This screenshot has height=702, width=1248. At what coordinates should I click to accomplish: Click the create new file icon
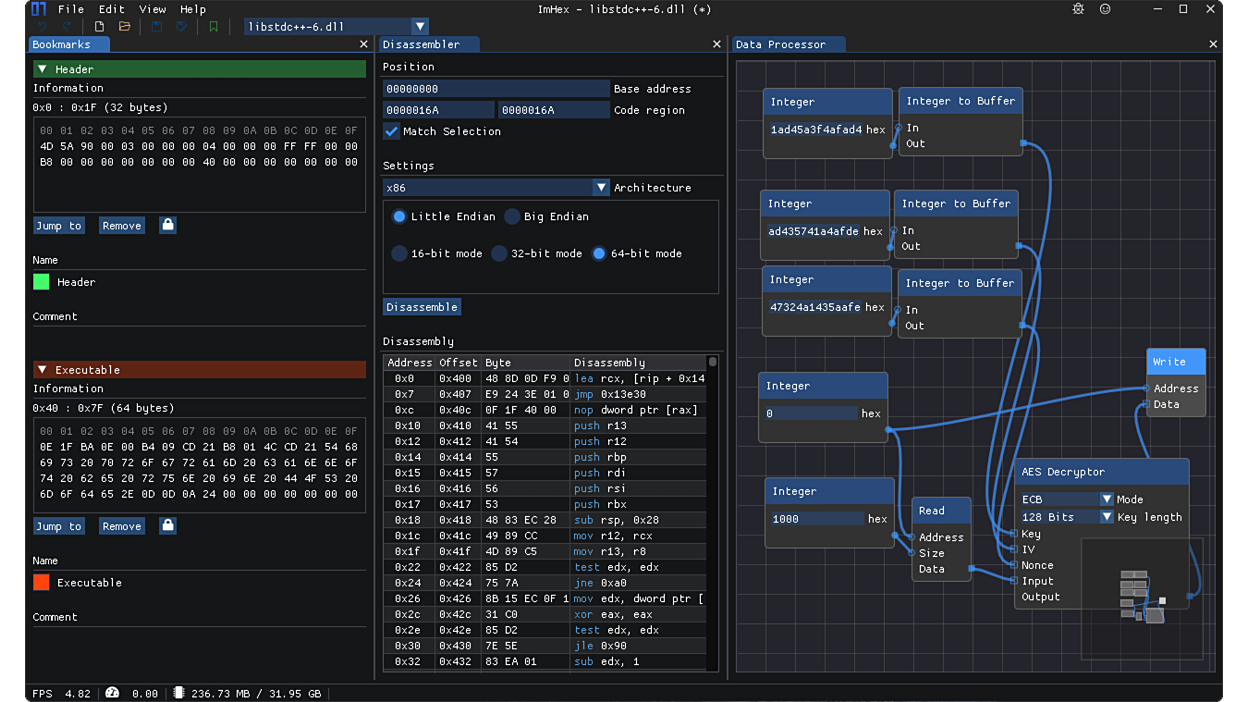99,27
